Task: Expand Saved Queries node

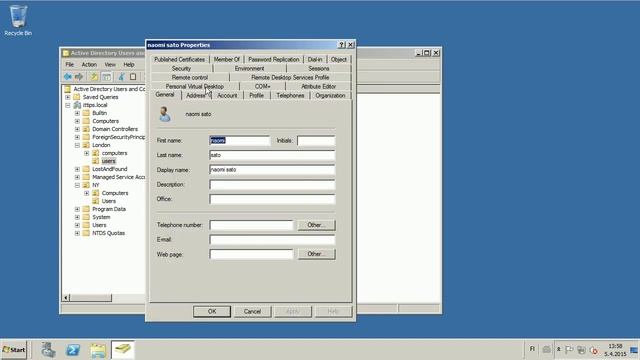Action: [68, 97]
